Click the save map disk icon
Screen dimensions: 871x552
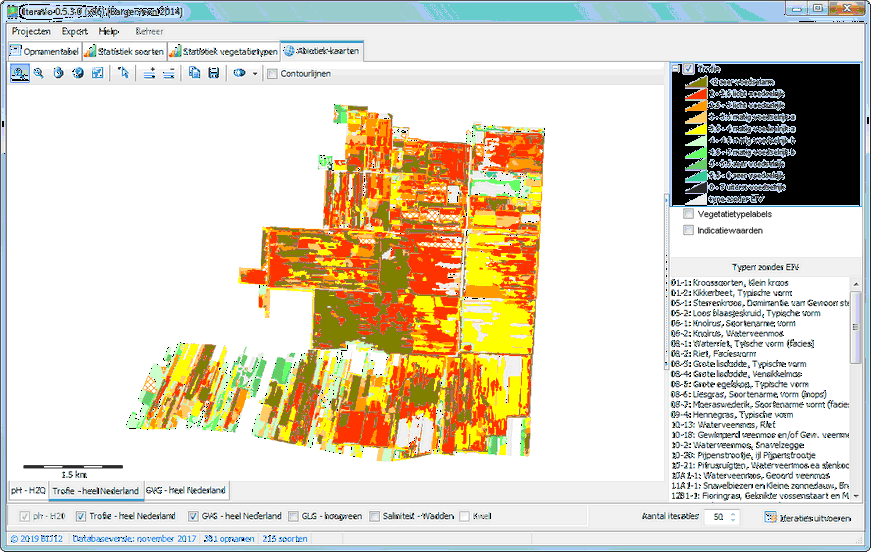tap(213, 73)
